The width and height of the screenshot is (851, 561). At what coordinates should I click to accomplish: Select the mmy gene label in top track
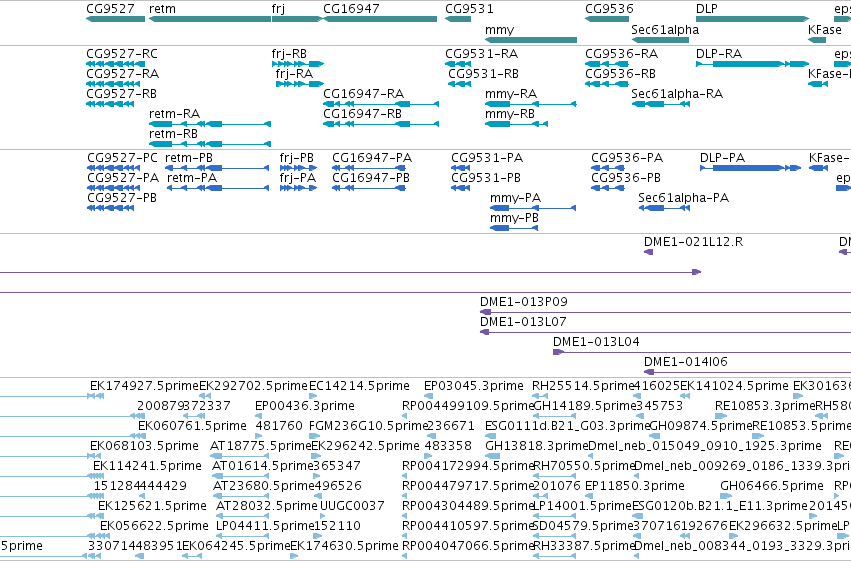(499, 30)
